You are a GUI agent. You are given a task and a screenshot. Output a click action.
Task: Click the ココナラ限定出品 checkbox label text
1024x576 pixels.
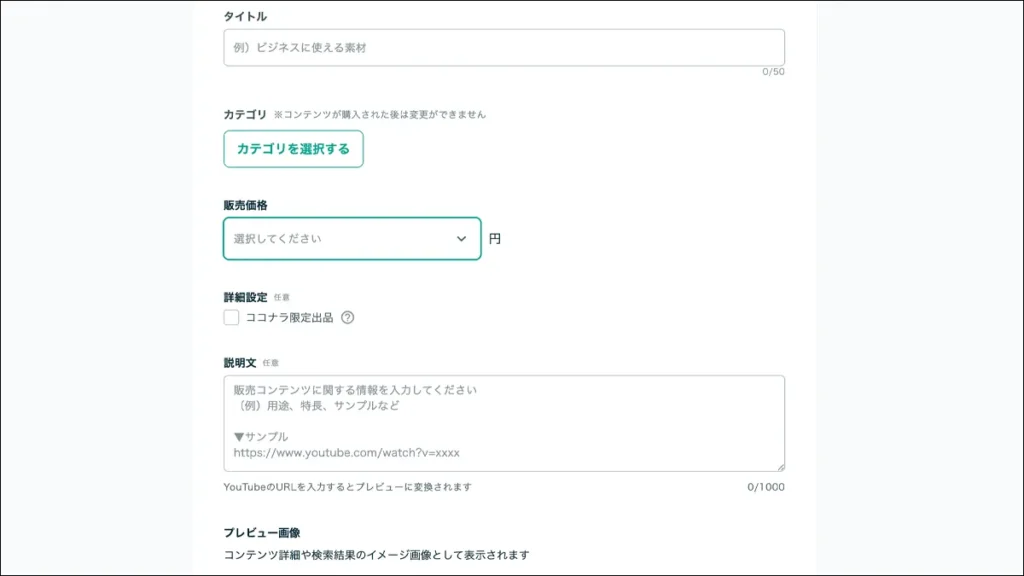pyautogui.click(x=289, y=318)
